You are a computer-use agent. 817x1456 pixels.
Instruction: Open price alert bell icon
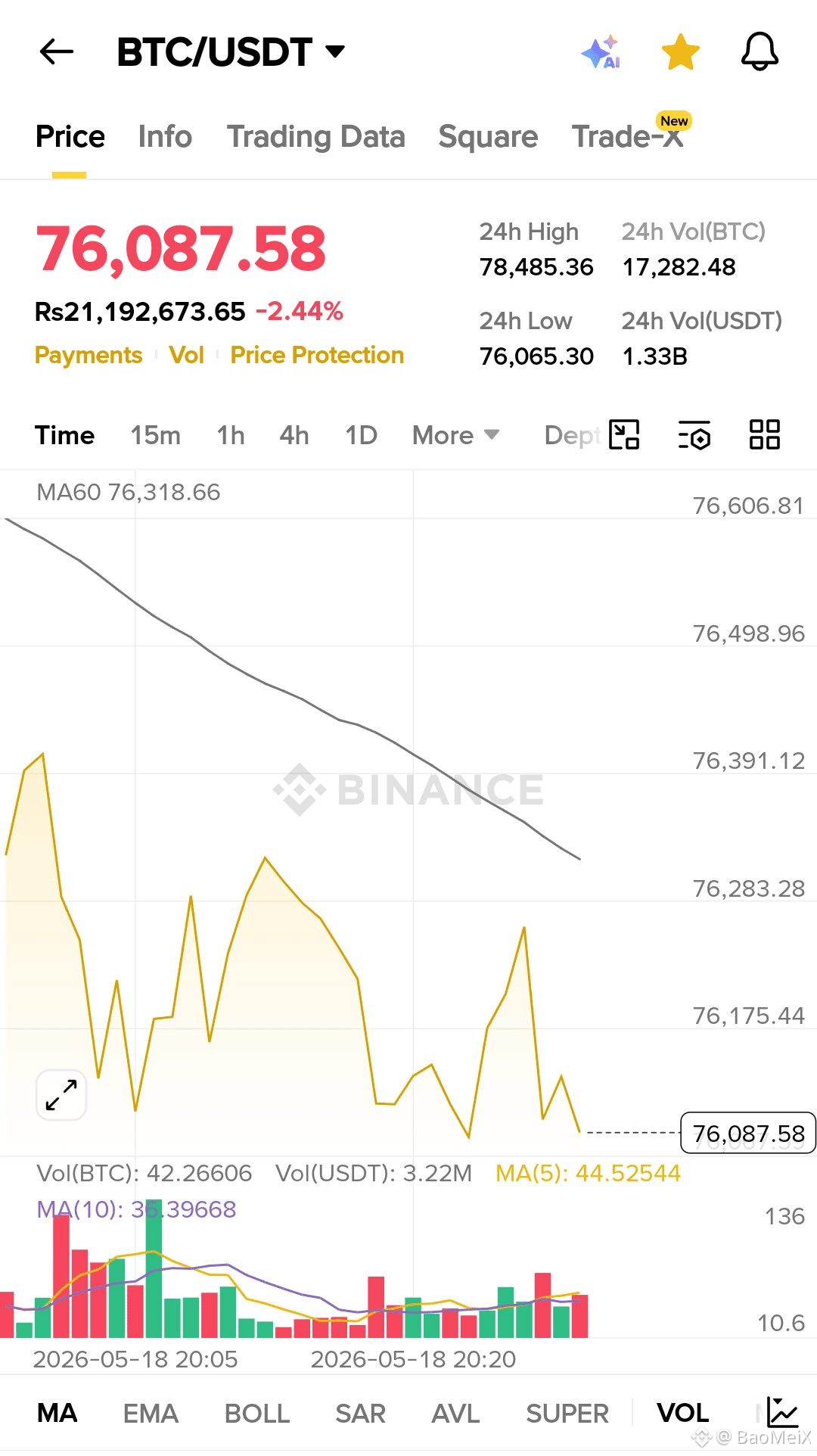click(x=760, y=51)
